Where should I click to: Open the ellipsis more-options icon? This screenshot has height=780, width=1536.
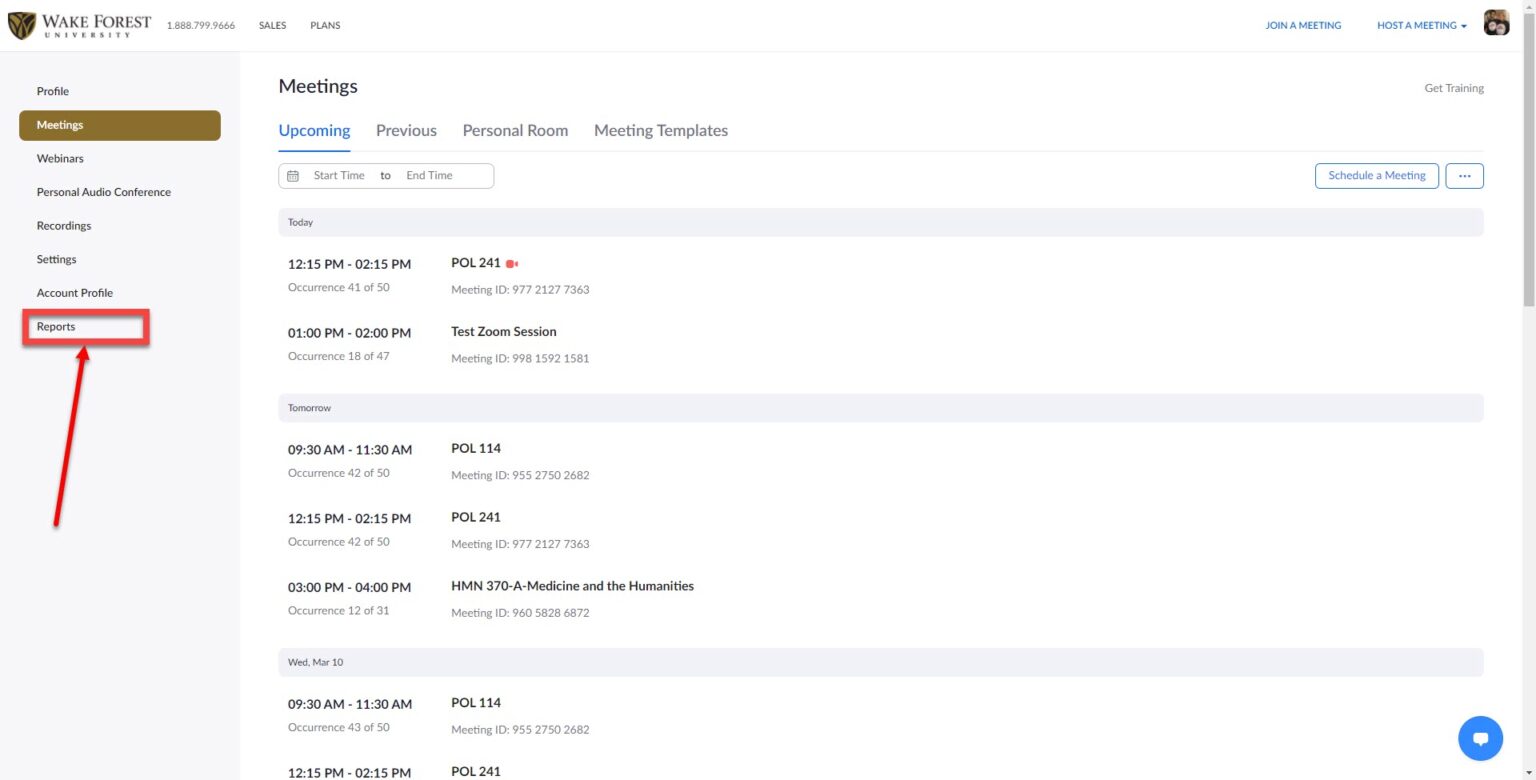(x=1464, y=175)
